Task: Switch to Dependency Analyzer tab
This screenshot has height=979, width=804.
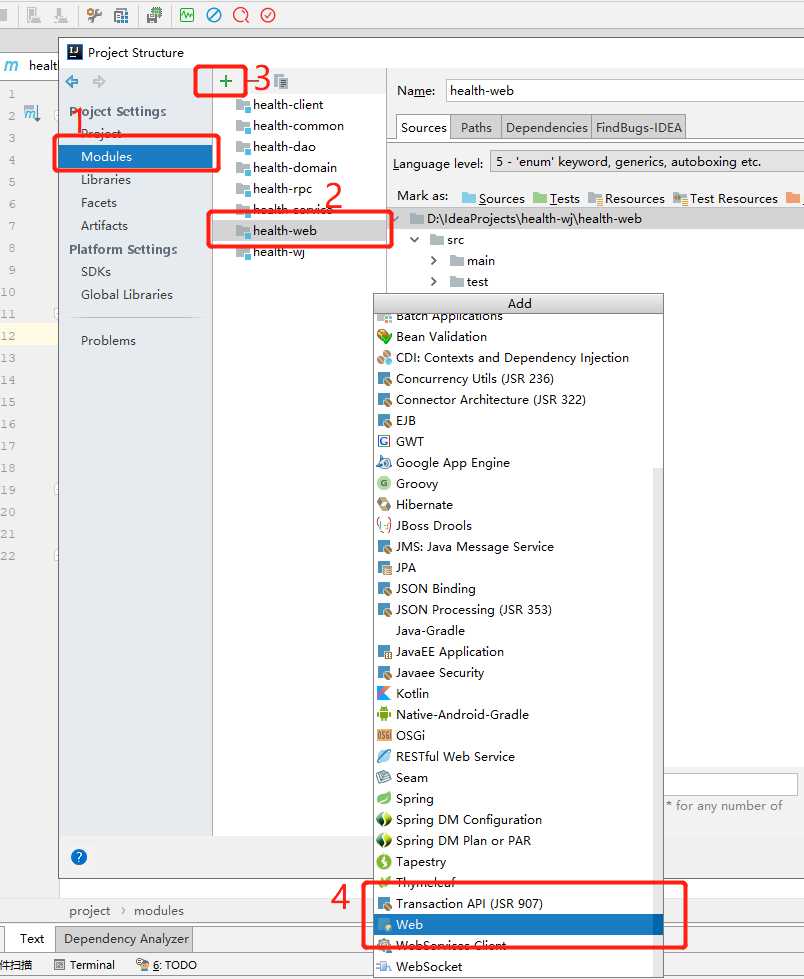Action: 125,939
